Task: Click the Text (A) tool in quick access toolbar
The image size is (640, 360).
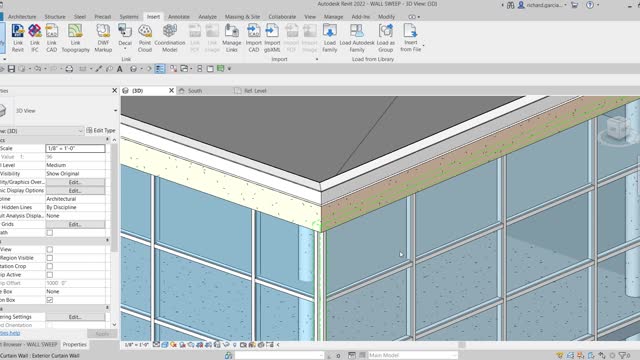Action: pyautogui.click(x=120, y=69)
